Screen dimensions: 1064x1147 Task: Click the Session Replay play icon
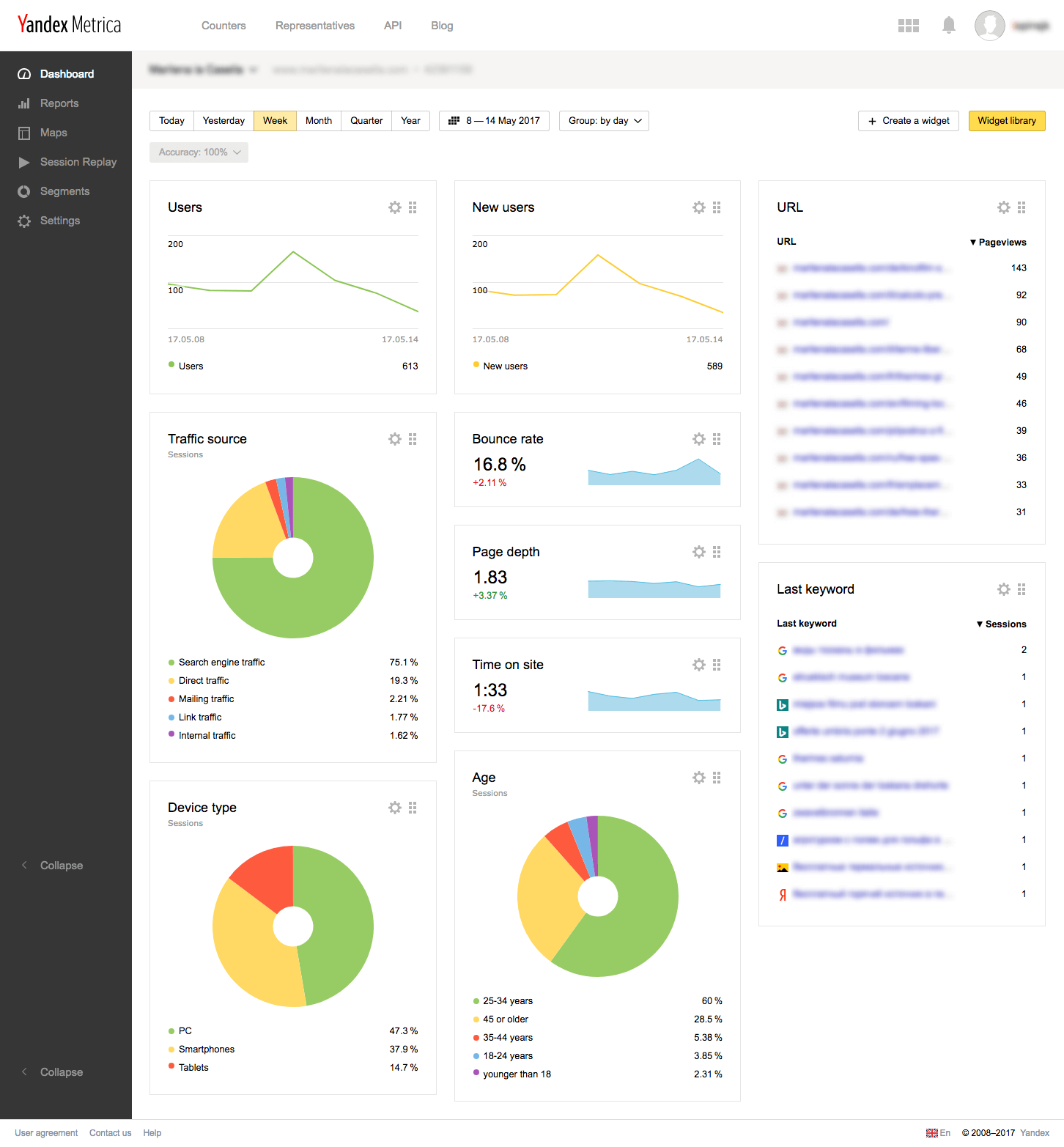24,162
